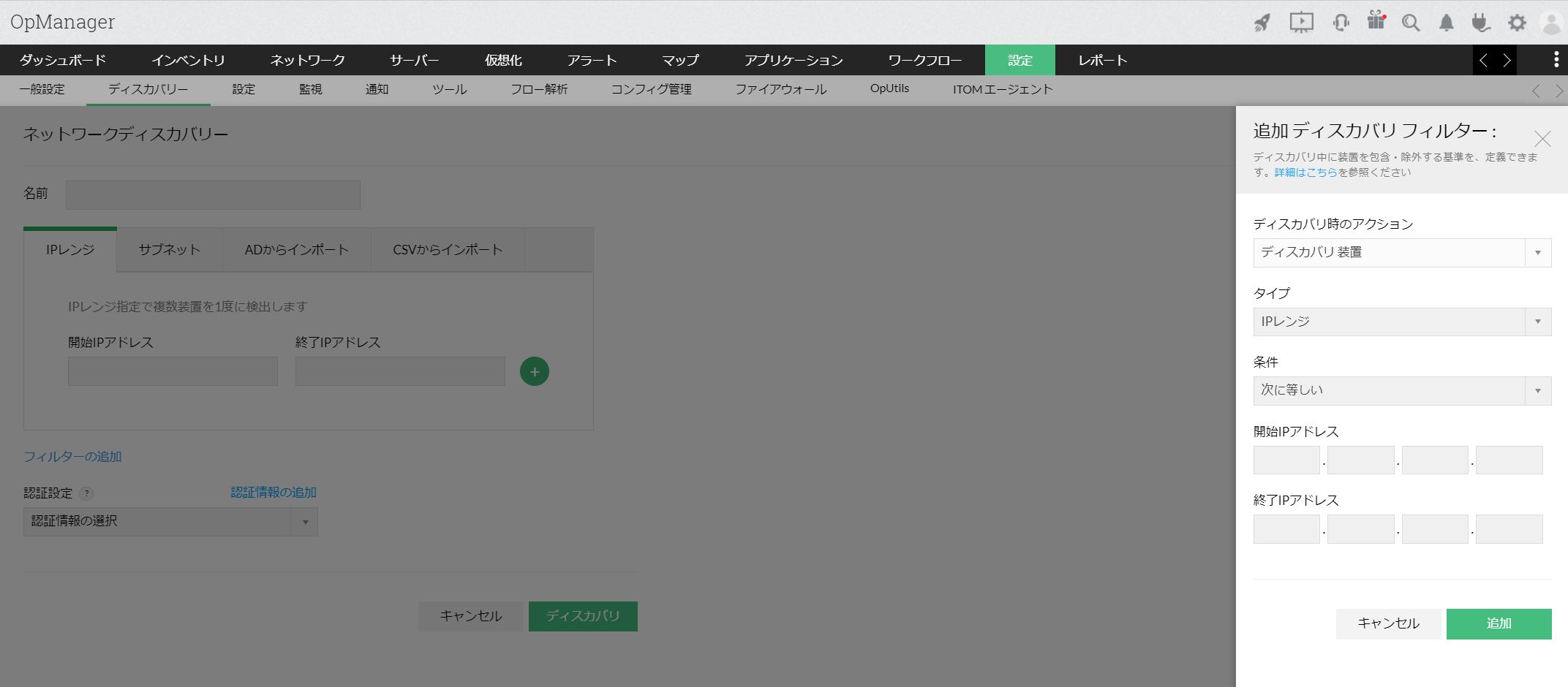This screenshot has width=1568, height=687.
Task: Click the フィルターの追加 link
Action: [x=72, y=456]
